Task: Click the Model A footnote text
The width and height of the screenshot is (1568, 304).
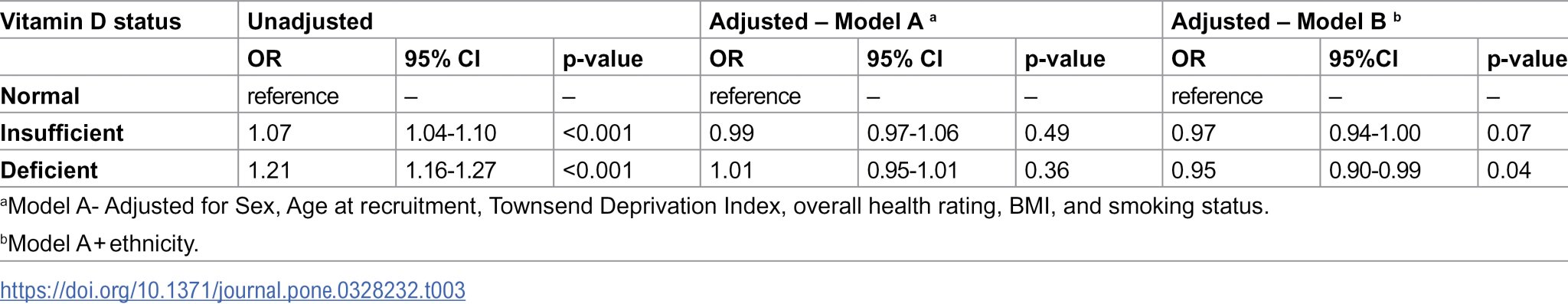Action: 635,207
